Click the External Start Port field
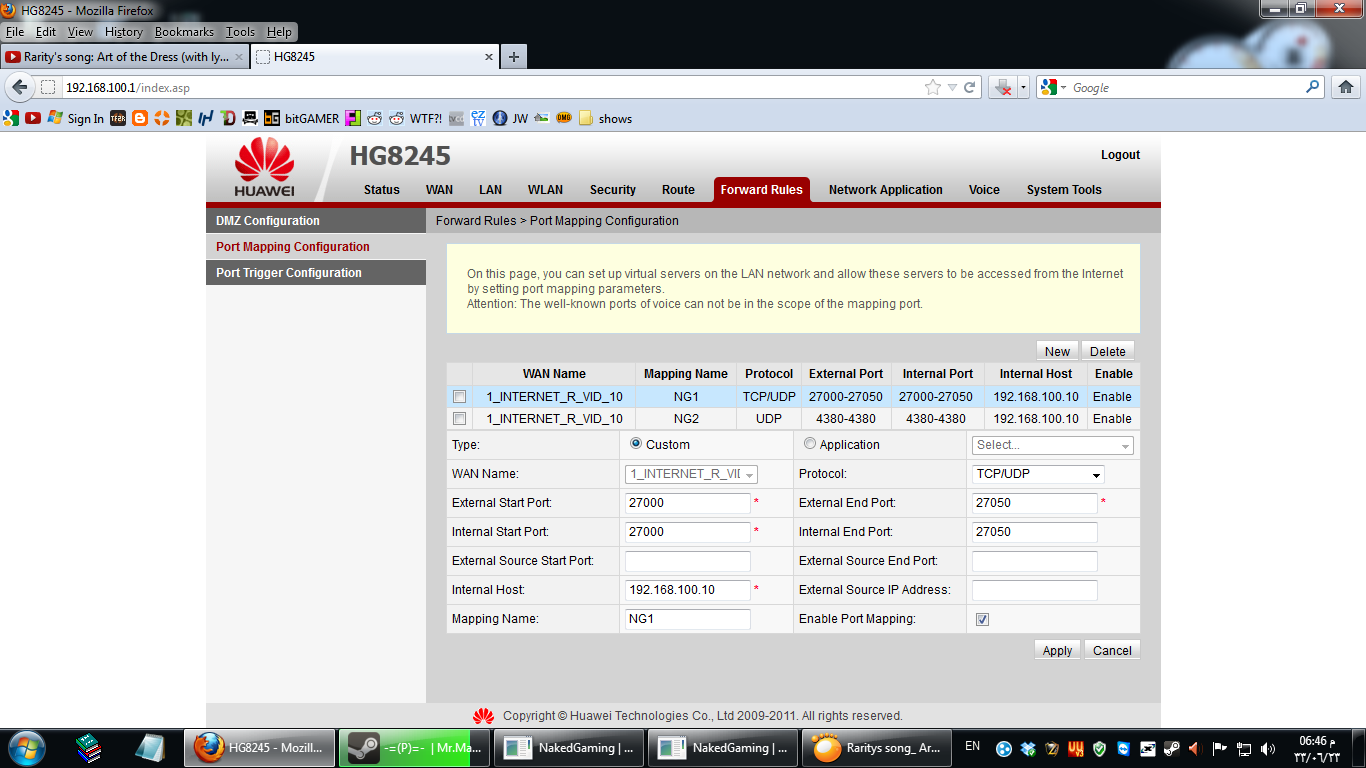Image resolution: width=1366 pixels, height=768 pixels. [688, 503]
